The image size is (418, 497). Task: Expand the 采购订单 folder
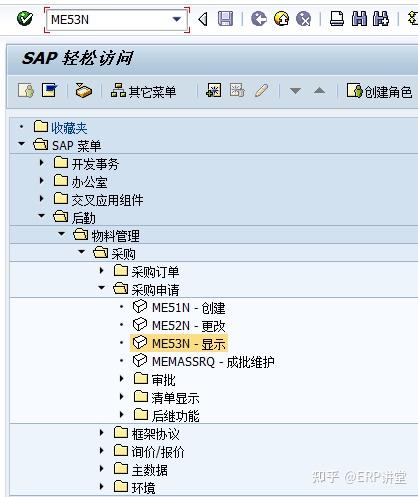[x=102, y=270]
